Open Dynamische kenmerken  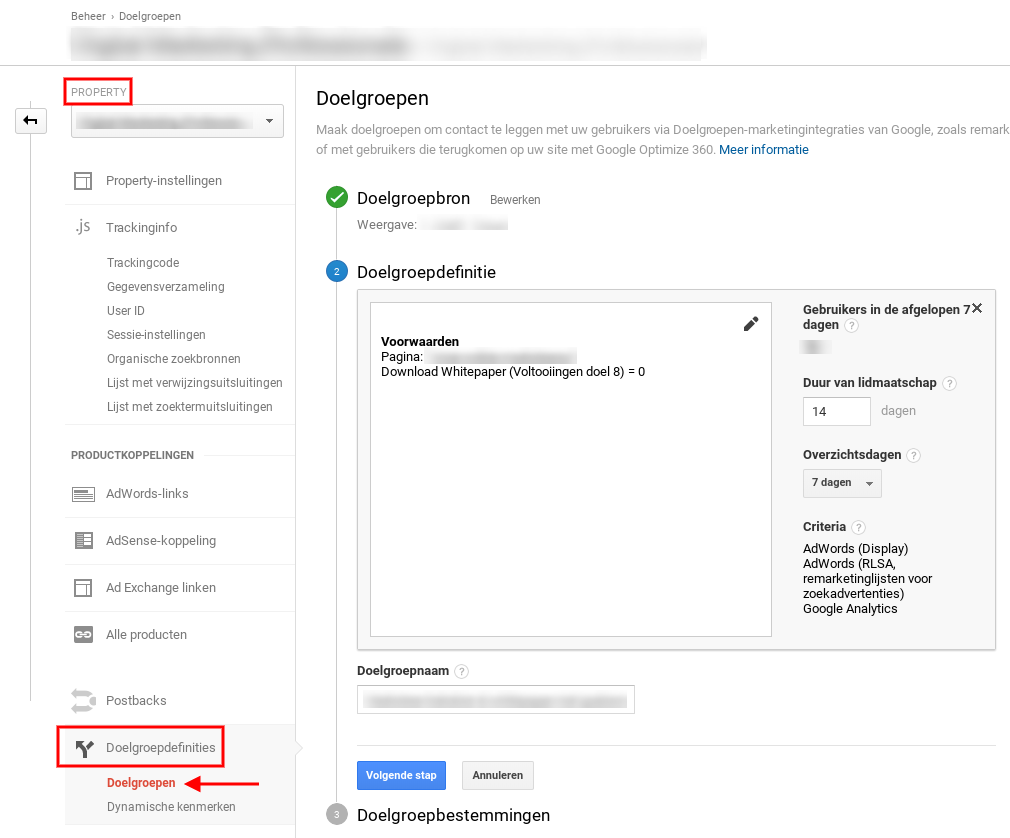click(x=171, y=806)
